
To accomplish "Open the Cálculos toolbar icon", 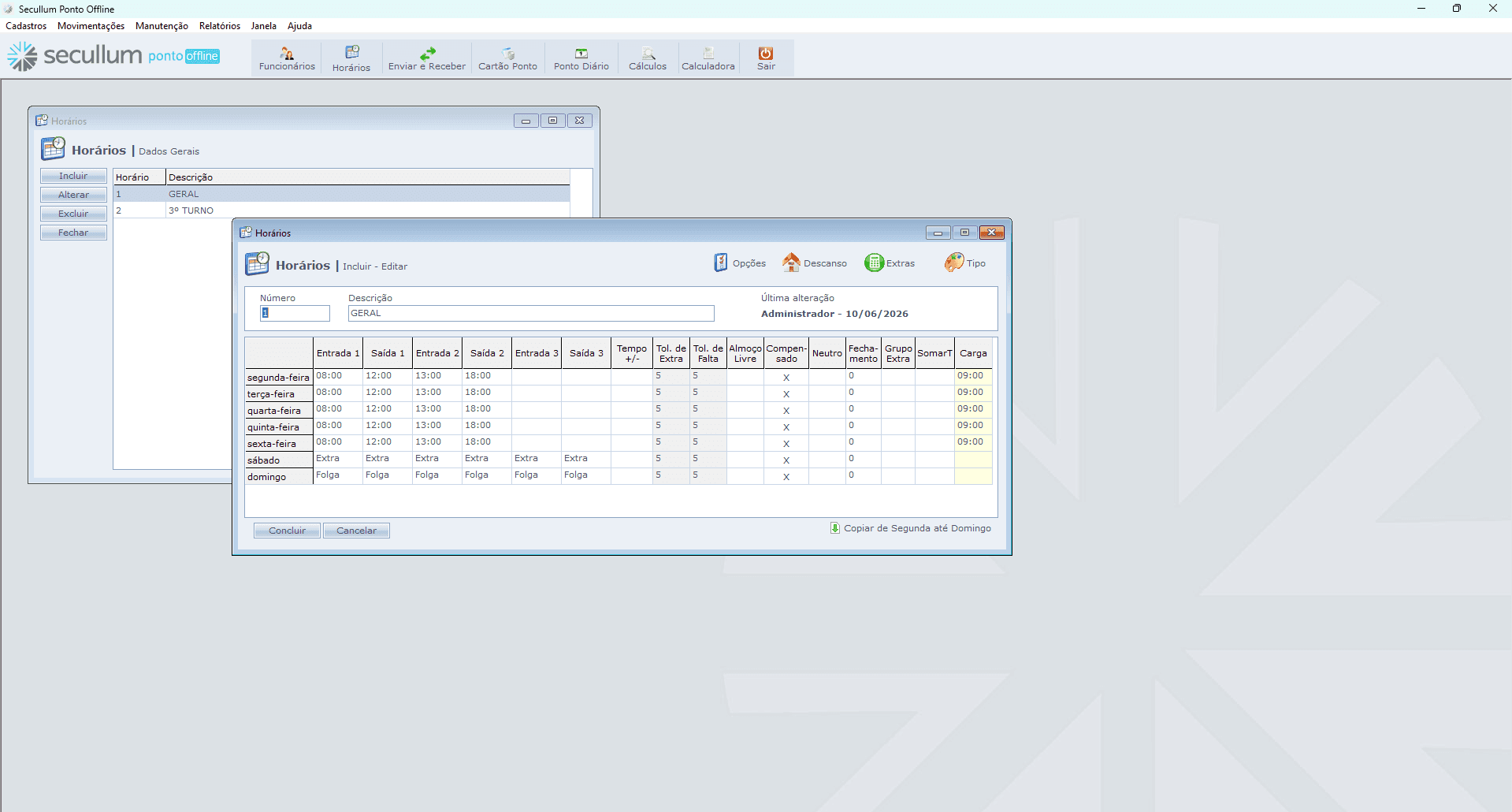I will click(648, 58).
